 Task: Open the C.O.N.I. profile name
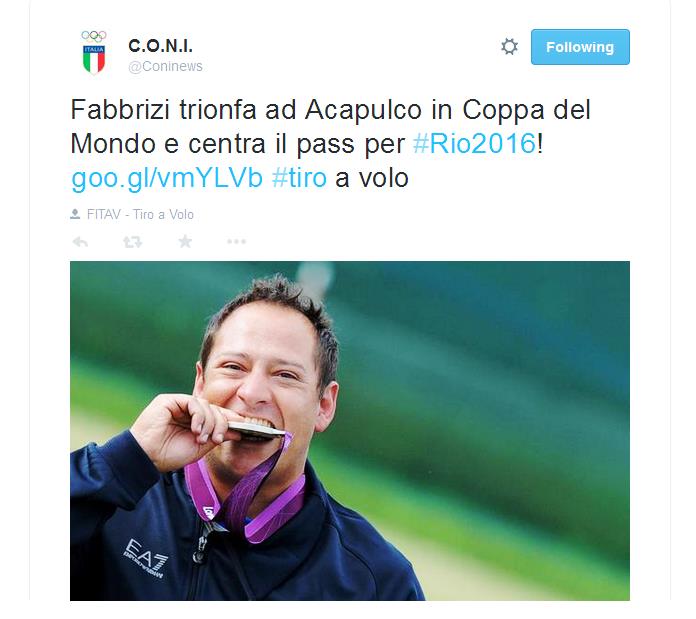coord(160,46)
